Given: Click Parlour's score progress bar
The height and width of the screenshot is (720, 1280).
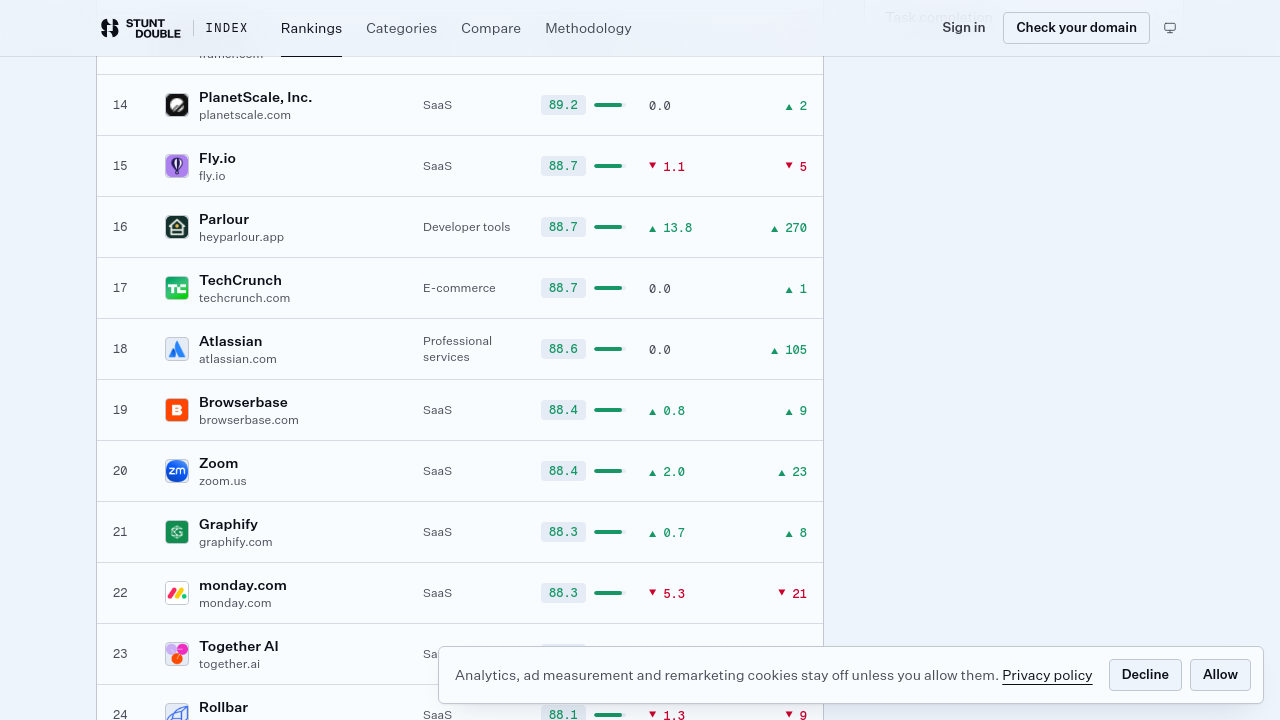Looking at the screenshot, I should point(608,227).
